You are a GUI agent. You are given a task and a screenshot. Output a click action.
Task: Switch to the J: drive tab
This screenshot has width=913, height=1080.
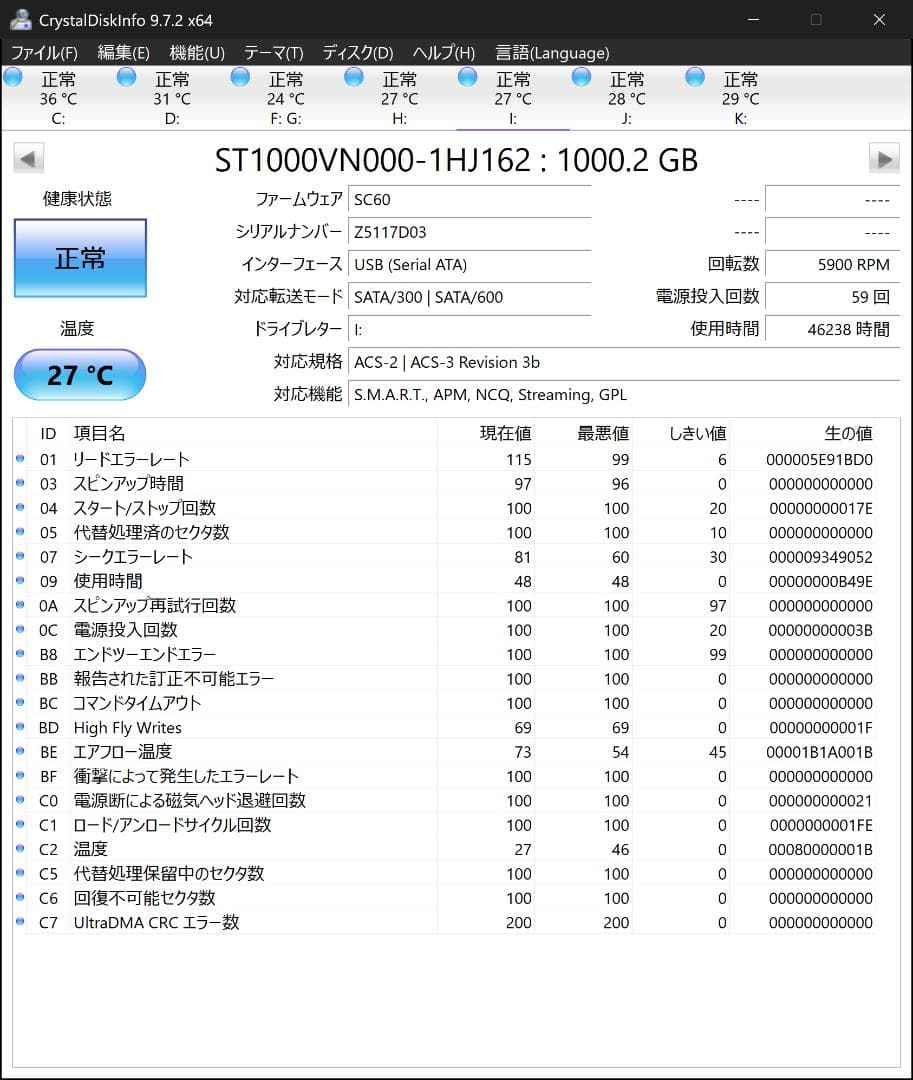(x=627, y=99)
